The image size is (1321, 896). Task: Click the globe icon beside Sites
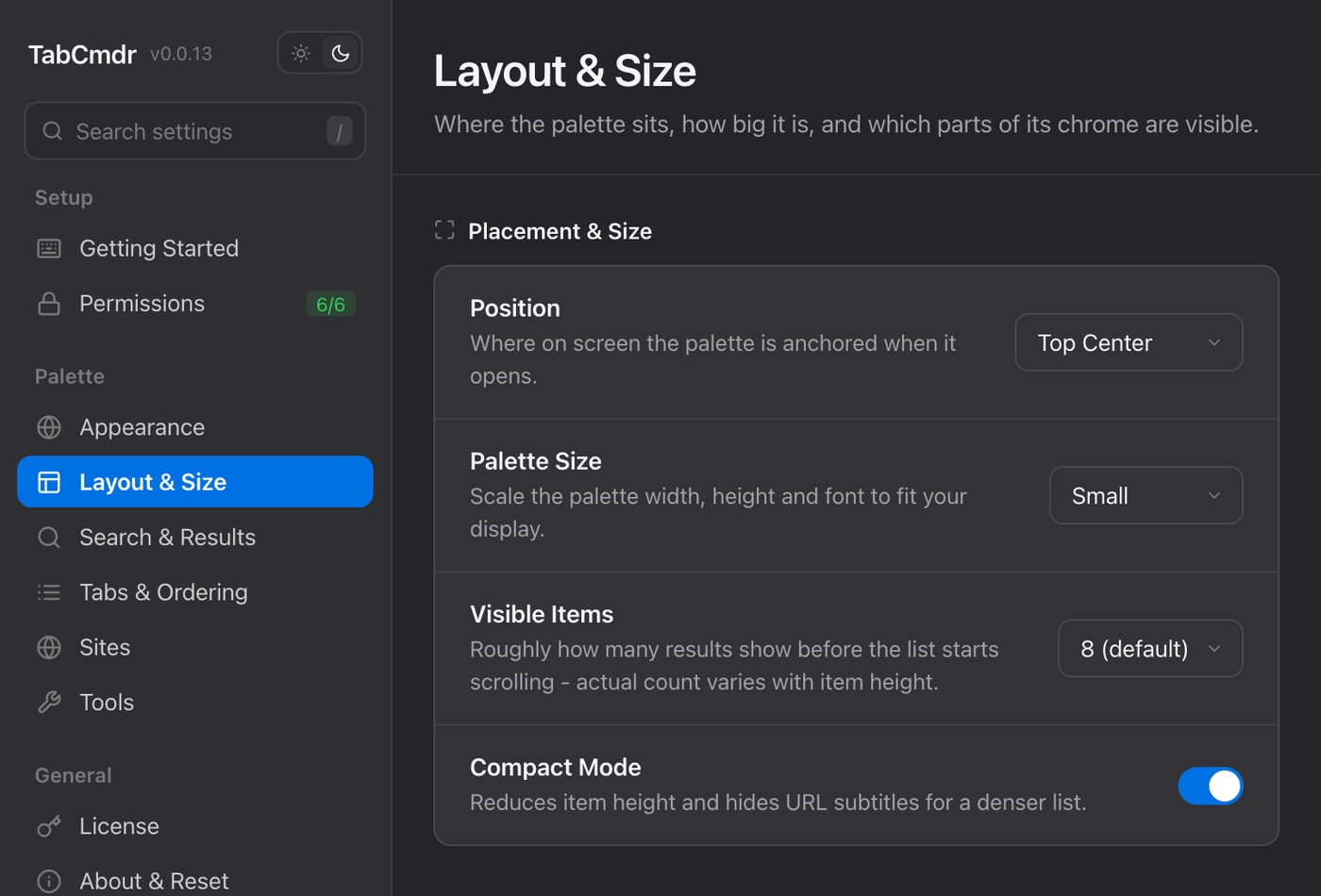pyautogui.click(x=49, y=647)
